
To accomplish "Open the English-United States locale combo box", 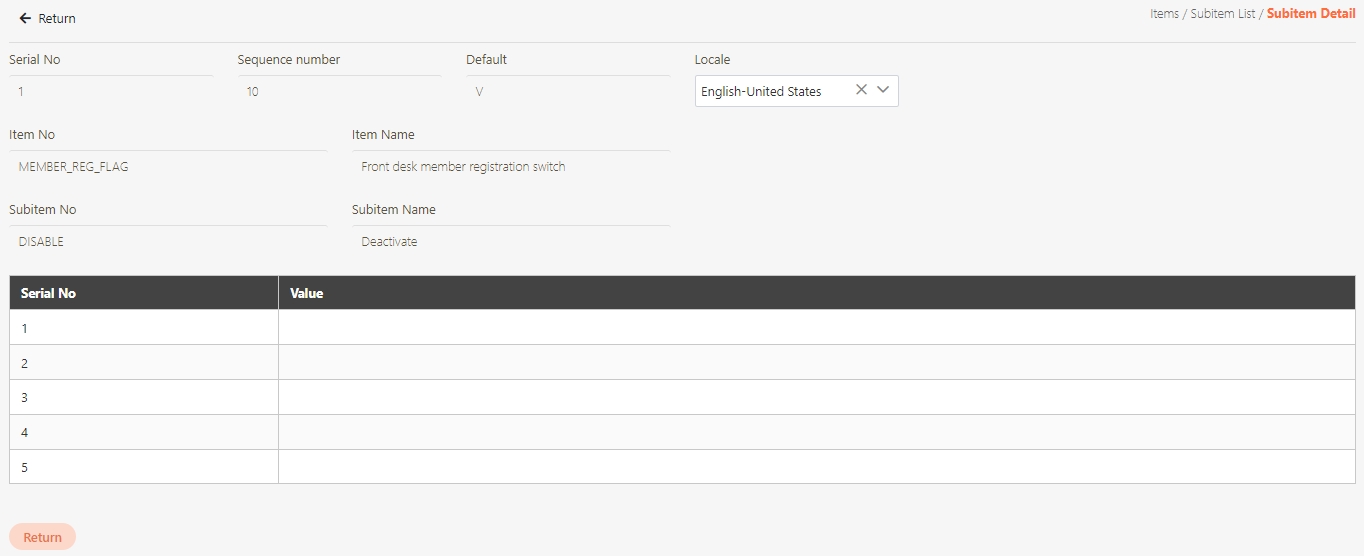I will (772, 91).
